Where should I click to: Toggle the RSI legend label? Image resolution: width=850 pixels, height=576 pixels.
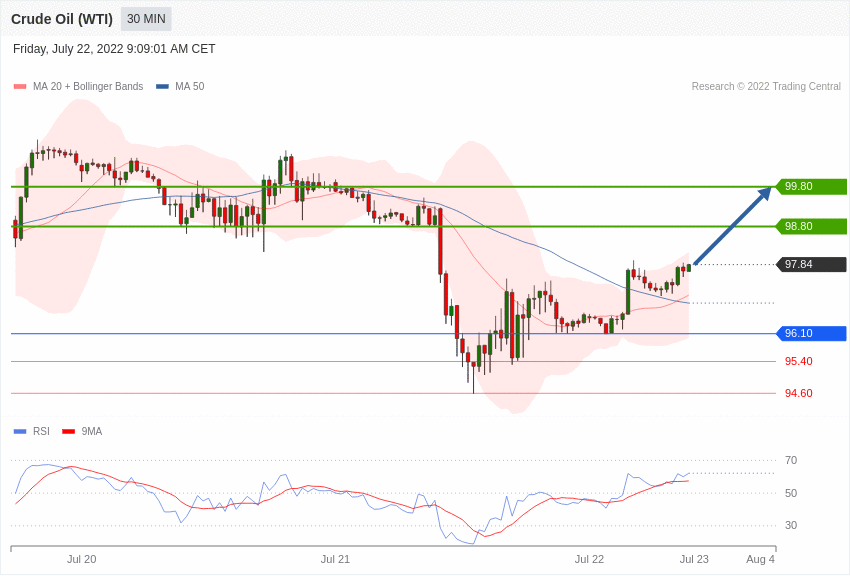point(41,431)
